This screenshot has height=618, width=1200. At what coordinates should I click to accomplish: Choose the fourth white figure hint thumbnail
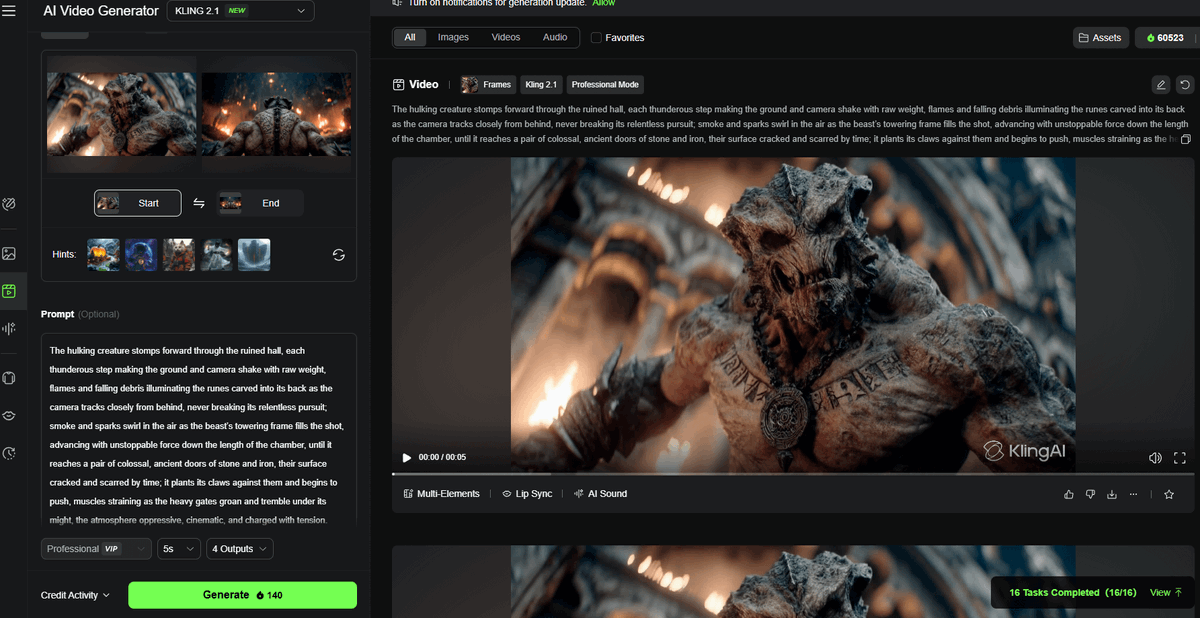pyautogui.click(x=216, y=255)
